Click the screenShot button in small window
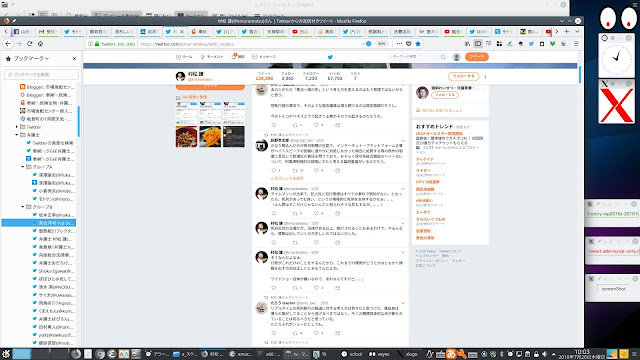 tap(613, 289)
